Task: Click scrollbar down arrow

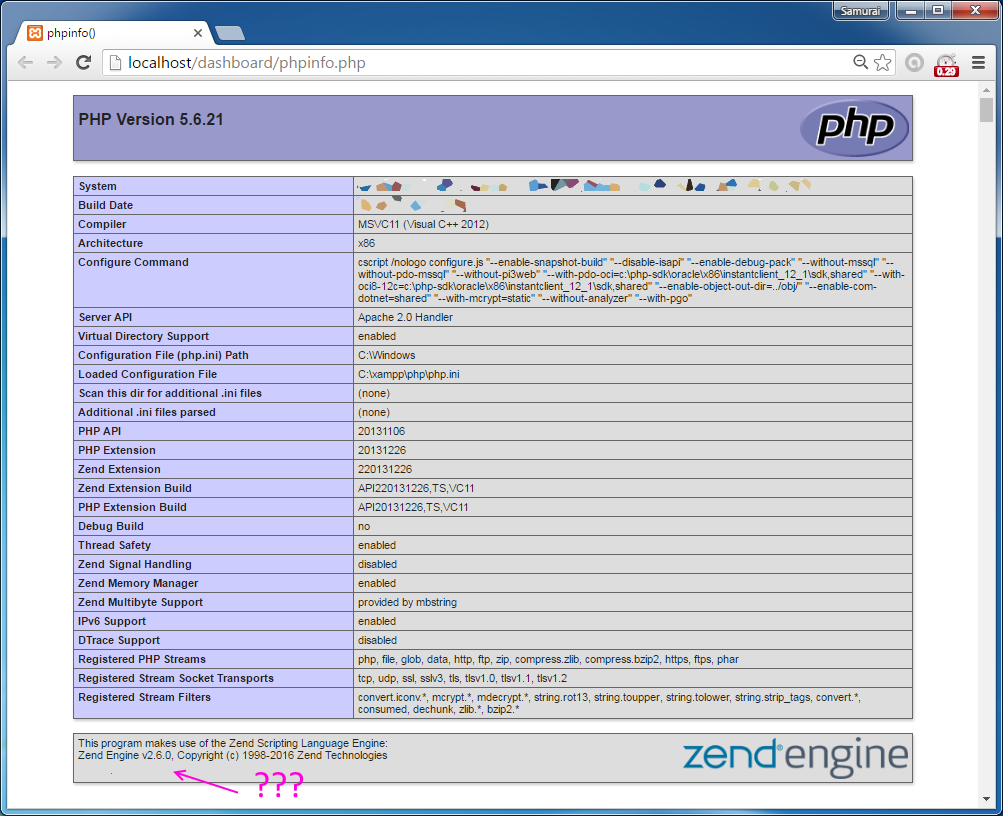Action: (986, 799)
